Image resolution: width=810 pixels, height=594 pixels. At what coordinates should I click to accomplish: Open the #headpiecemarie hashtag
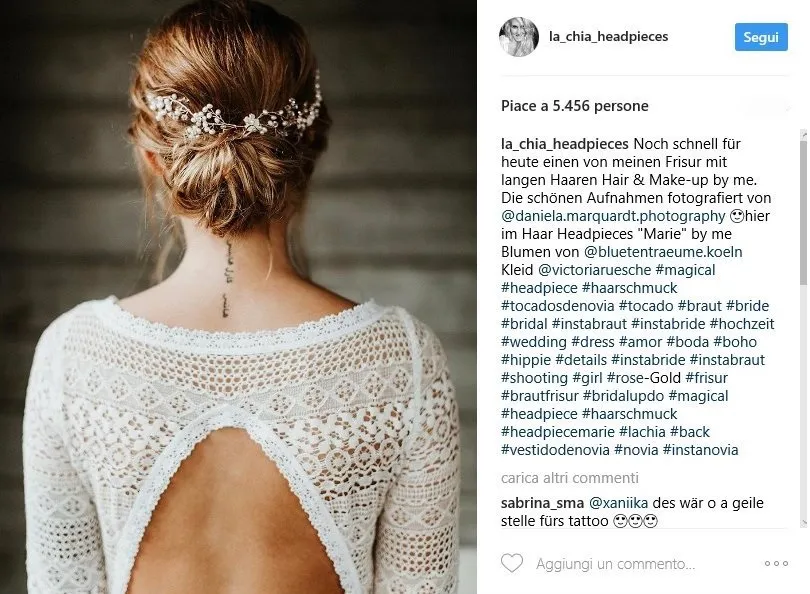point(557,432)
